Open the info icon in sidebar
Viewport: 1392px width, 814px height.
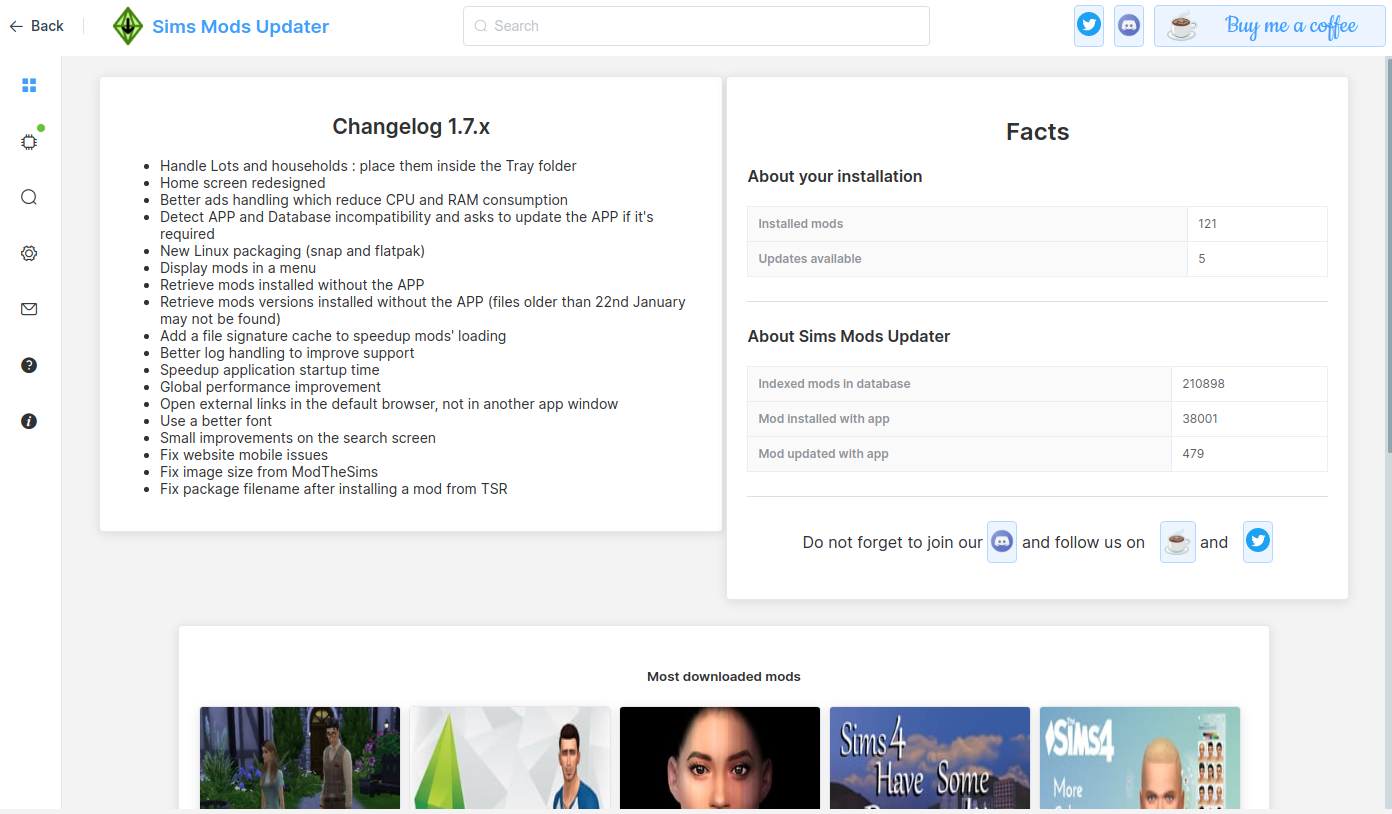point(29,421)
